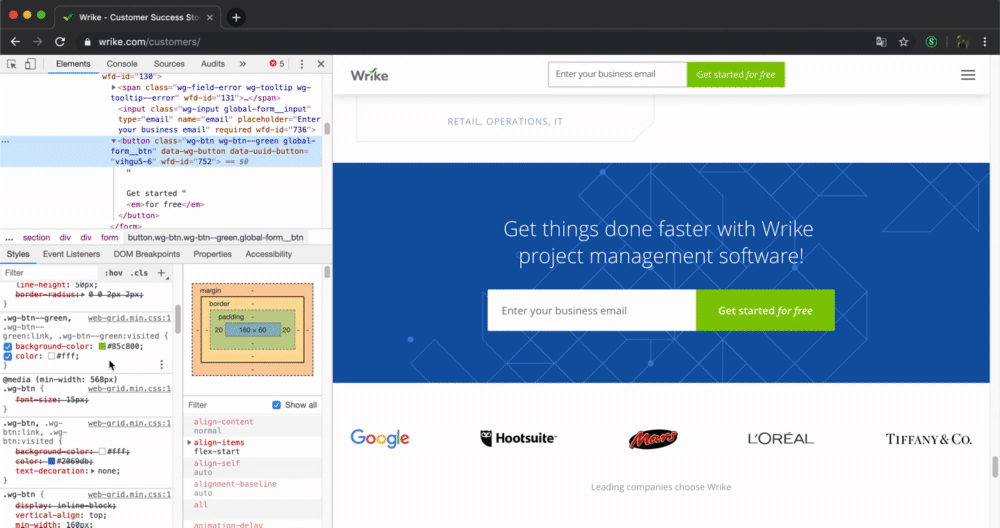Bookmark page with the star icon

click(x=903, y=42)
